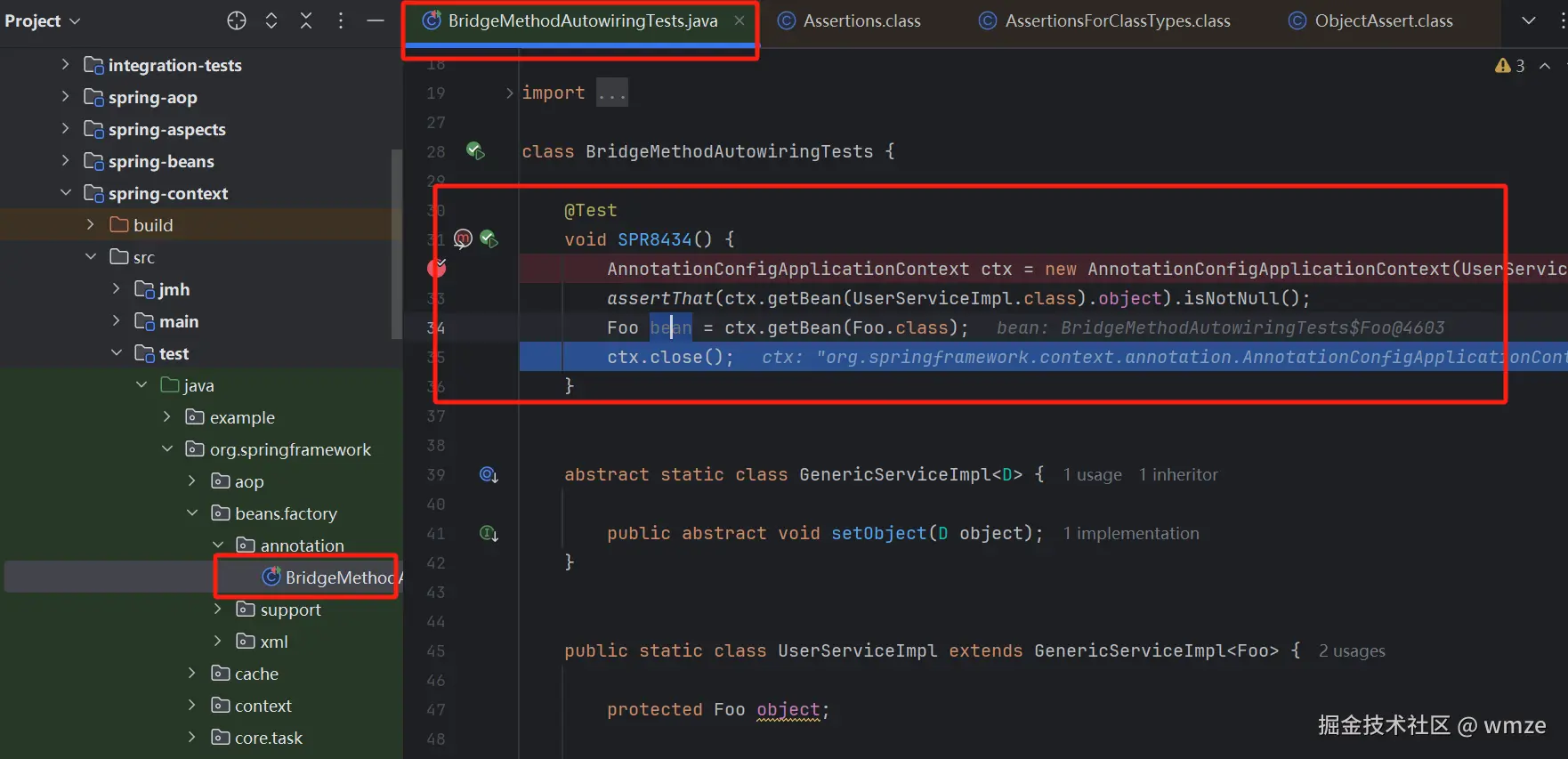
Task: Click the inheritor gutter icon at line 39
Action: point(489,474)
